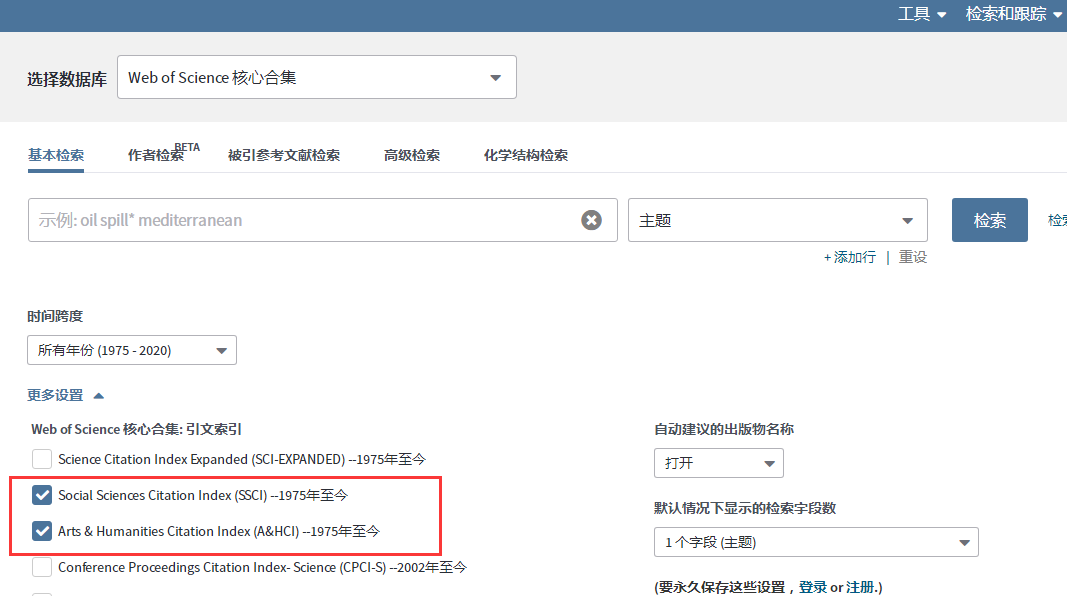This screenshot has height=596, width=1067.
Task: Reset the search form with 重设
Action: 913,257
